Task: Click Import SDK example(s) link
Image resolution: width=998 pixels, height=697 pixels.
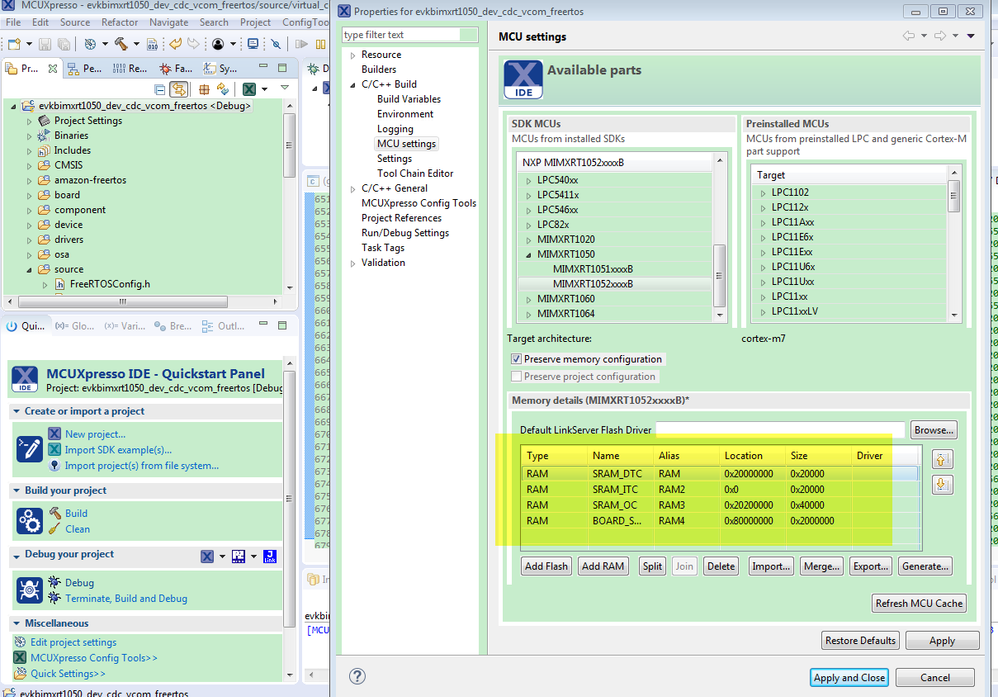Action: [117, 450]
